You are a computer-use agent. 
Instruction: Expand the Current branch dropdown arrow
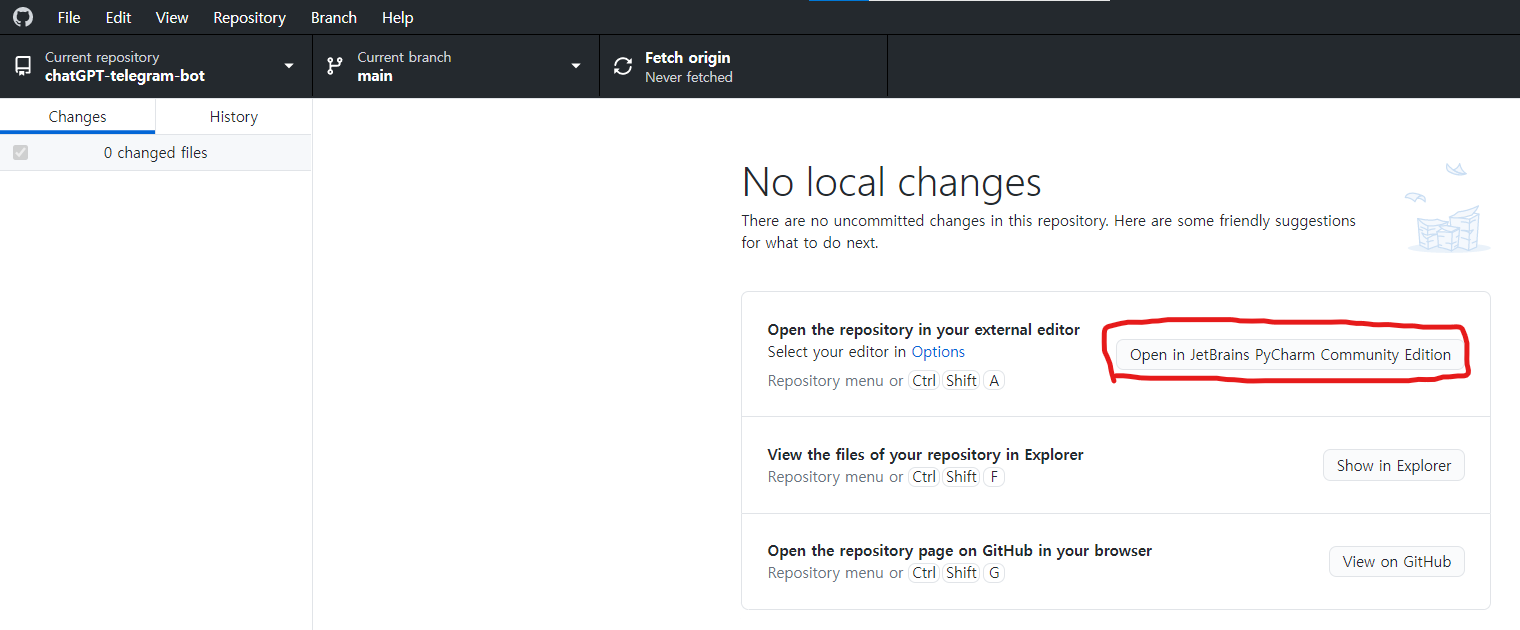pyautogui.click(x=576, y=66)
